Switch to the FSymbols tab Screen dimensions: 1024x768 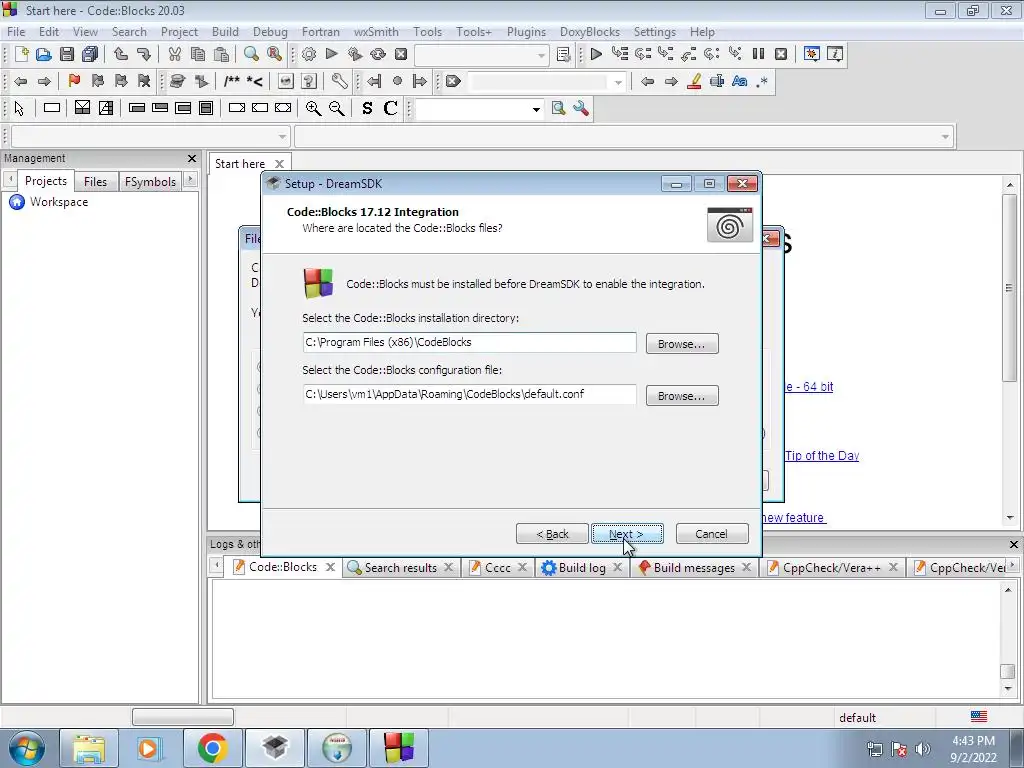[x=150, y=182]
